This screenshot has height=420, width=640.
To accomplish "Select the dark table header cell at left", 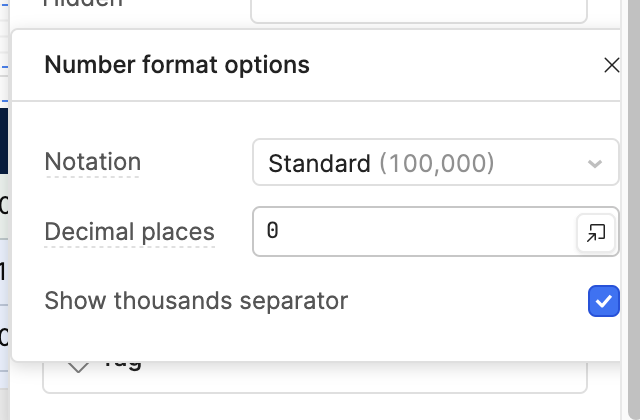I will coord(4,140).
